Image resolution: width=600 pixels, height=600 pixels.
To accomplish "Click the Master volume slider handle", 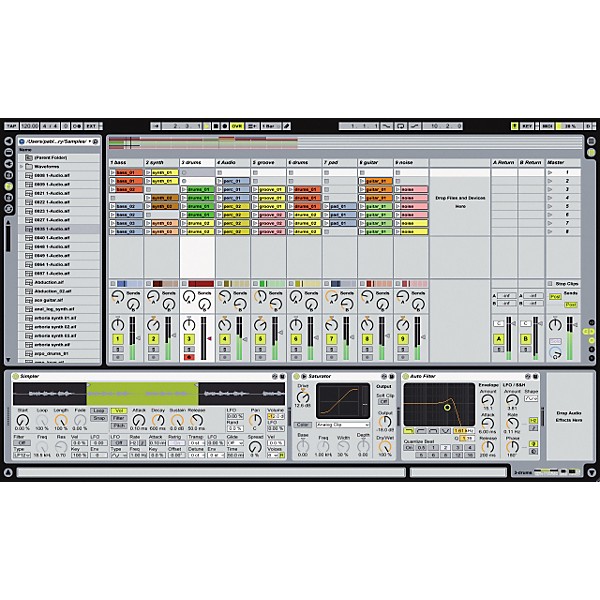I will (x=575, y=325).
